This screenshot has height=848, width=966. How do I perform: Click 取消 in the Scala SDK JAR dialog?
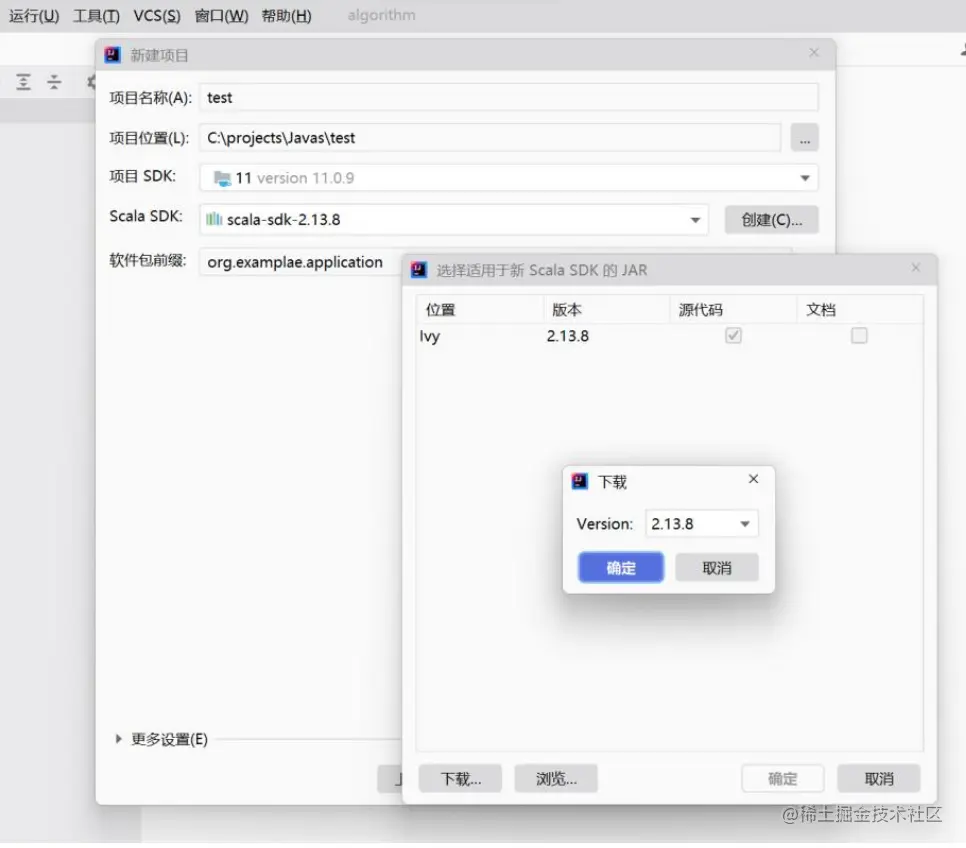[x=879, y=778]
